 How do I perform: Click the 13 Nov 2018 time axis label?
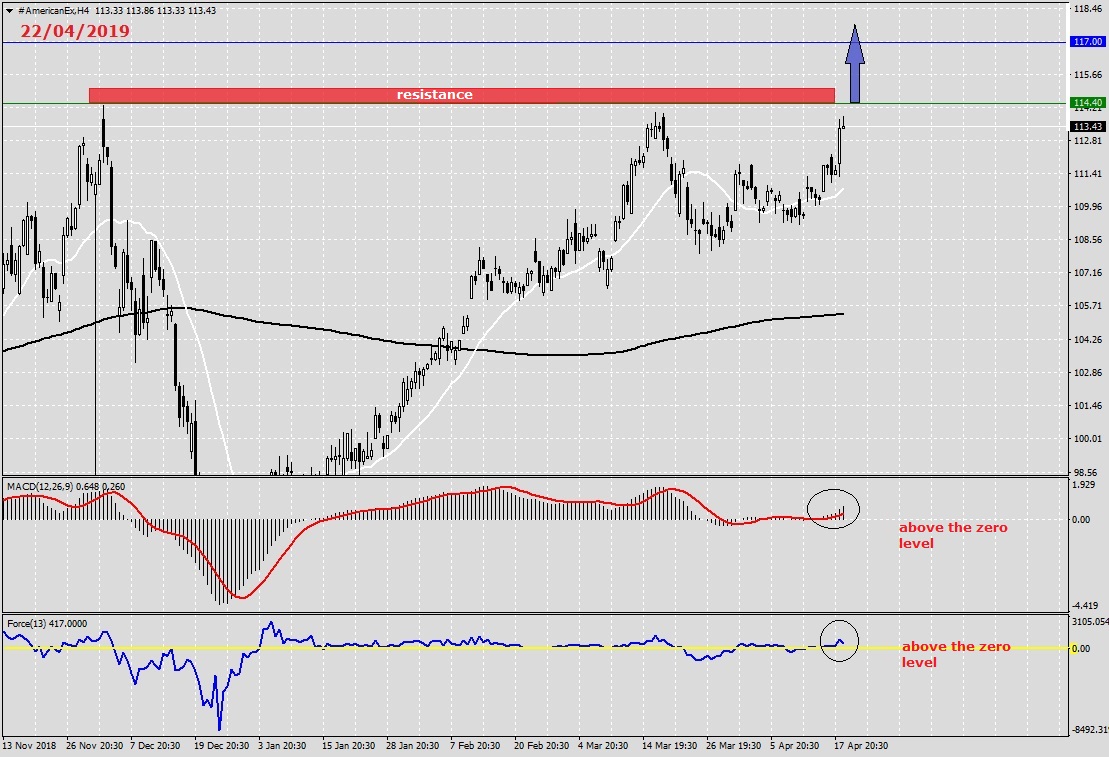pos(28,746)
